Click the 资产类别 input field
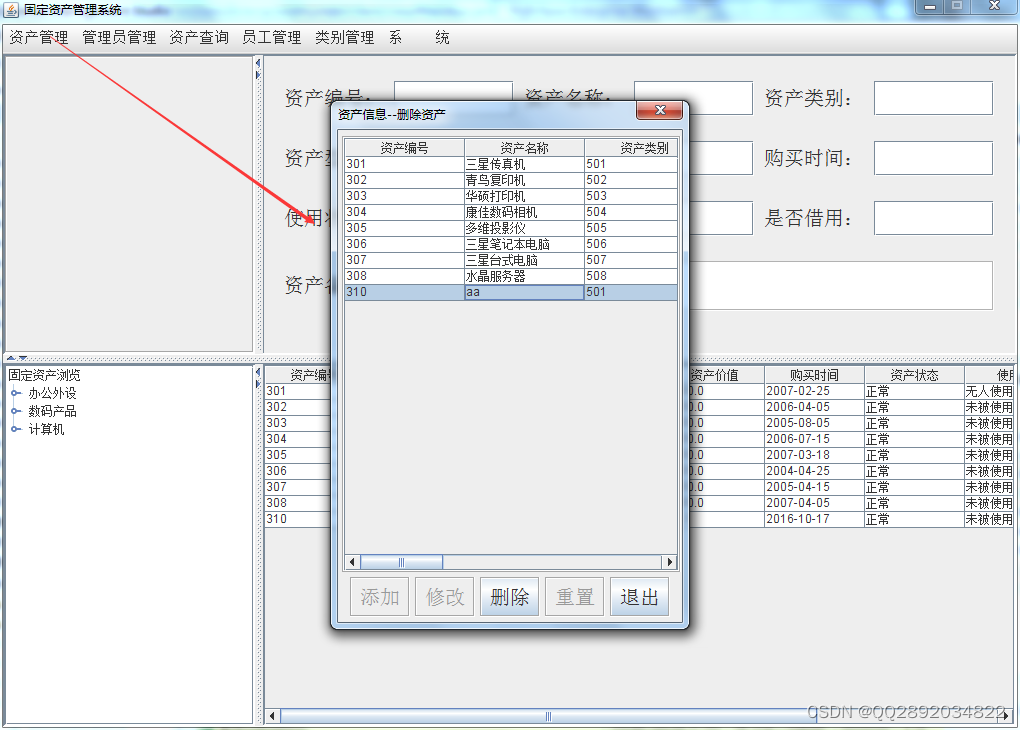The height and width of the screenshot is (730, 1020). [x=932, y=97]
